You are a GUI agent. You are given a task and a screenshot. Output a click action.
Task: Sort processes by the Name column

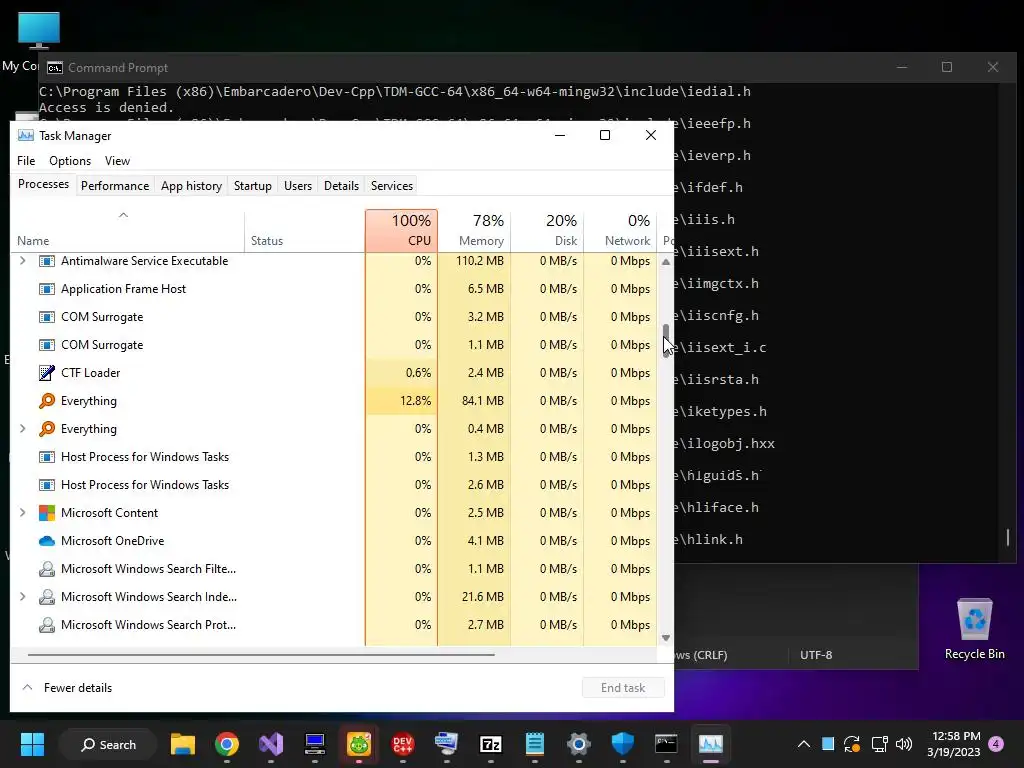pyautogui.click(x=128, y=230)
